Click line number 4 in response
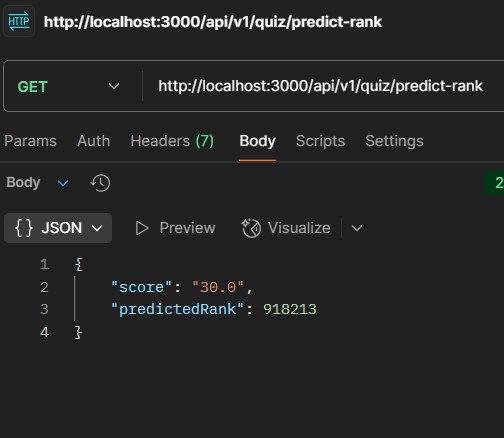Image resolution: width=504 pixels, height=438 pixels. 44,332
